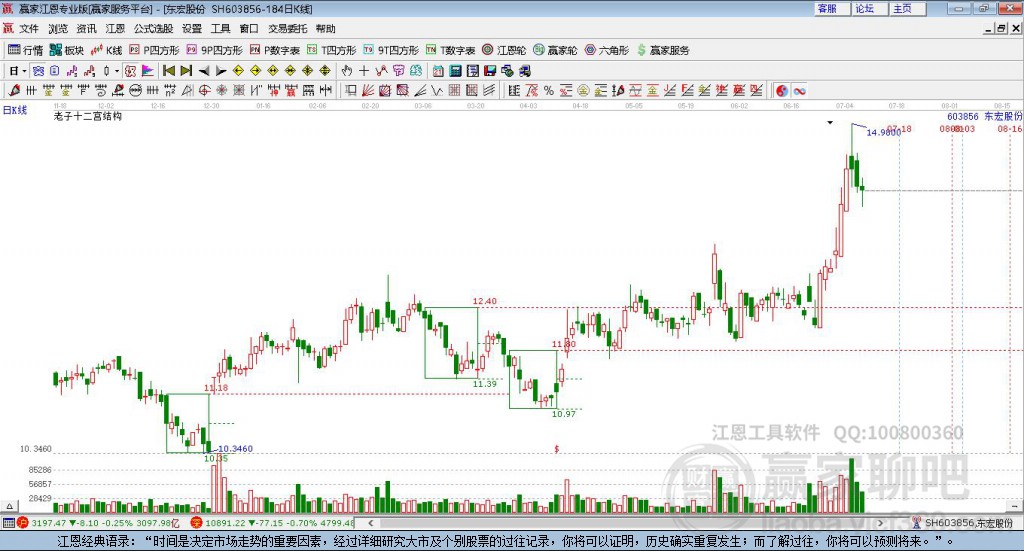Image resolution: width=1024 pixels, height=551 pixels.
Task: Open the 浏览 menu
Action: click(x=57, y=29)
